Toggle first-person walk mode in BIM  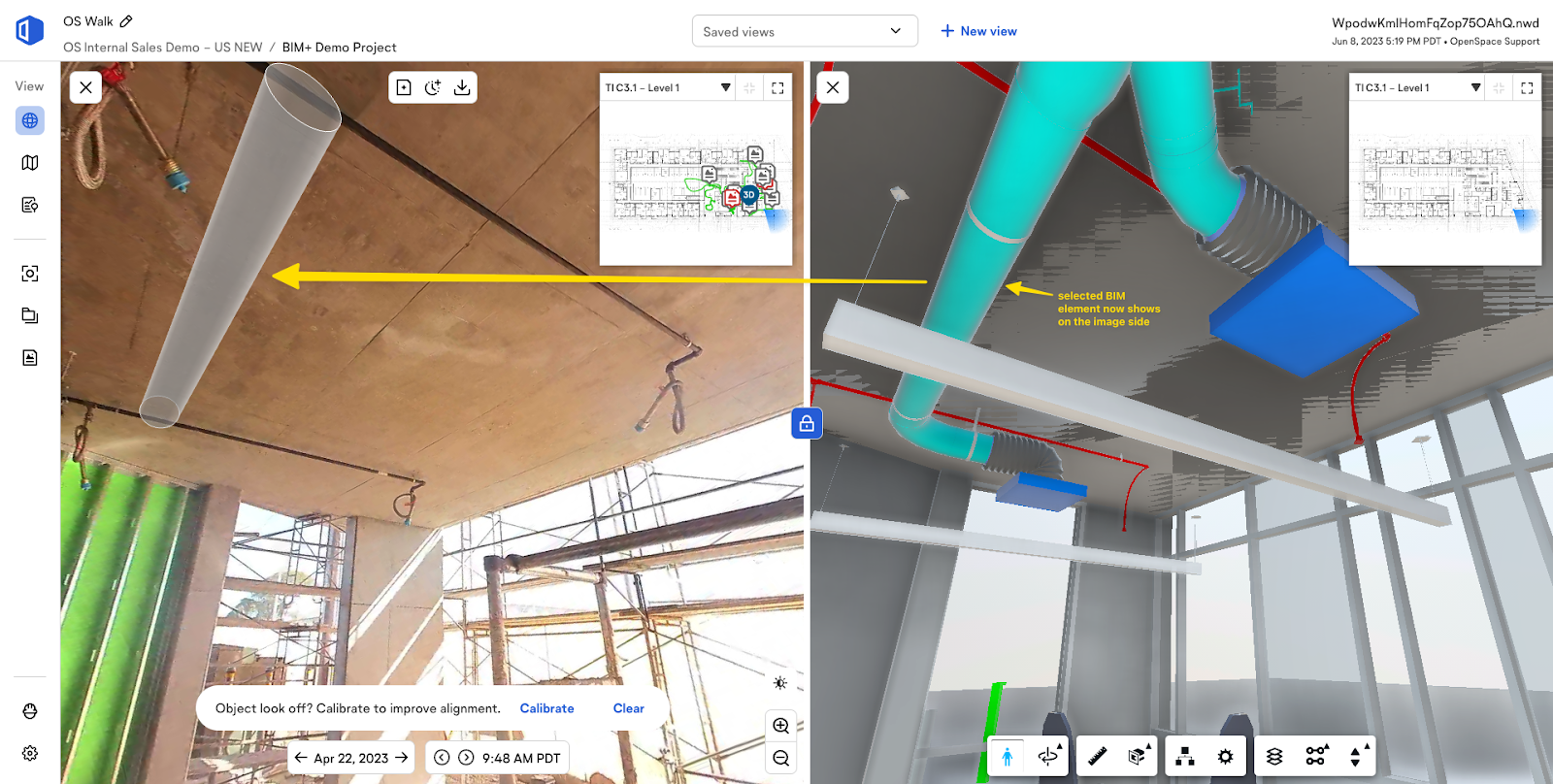(x=1007, y=757)
